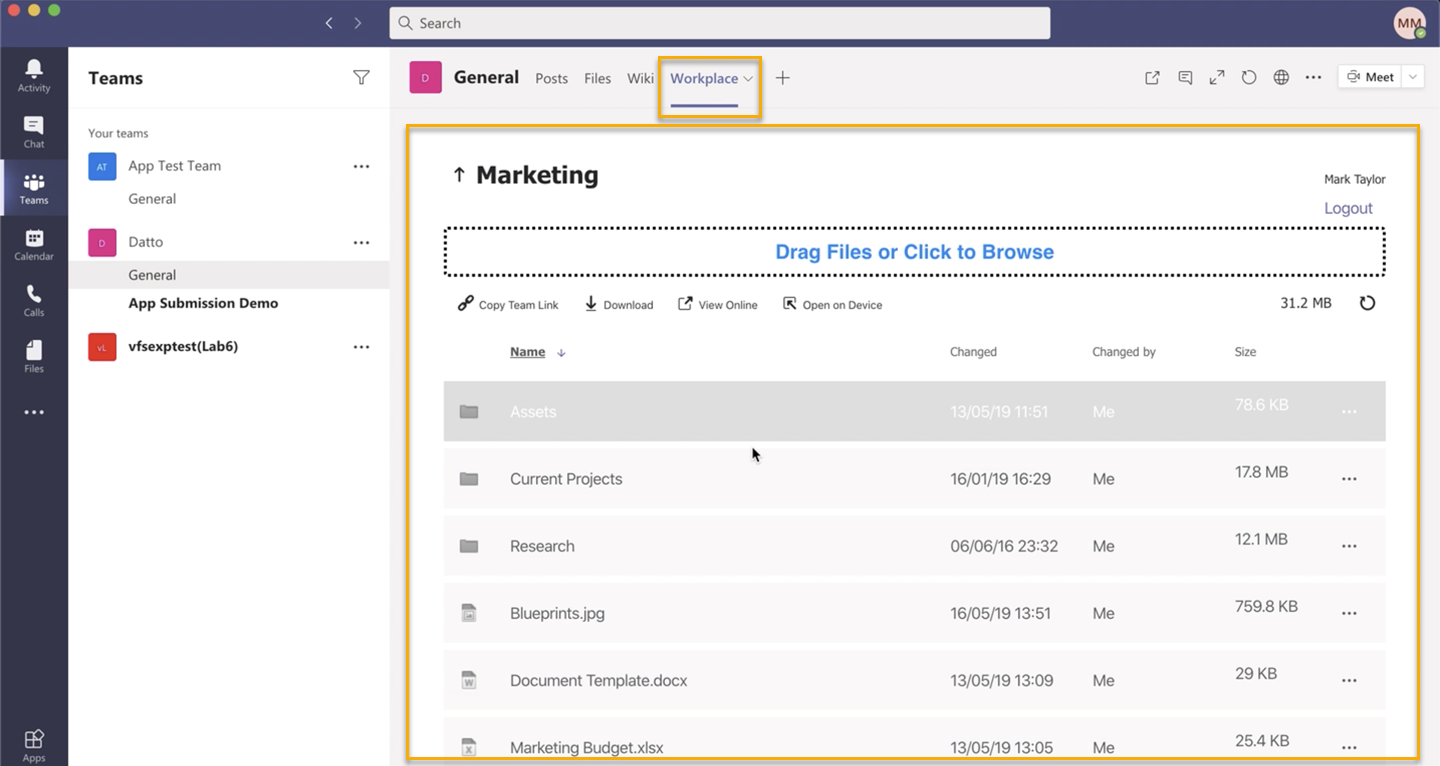Click the reload tab icon

(x=1249, y=78)
